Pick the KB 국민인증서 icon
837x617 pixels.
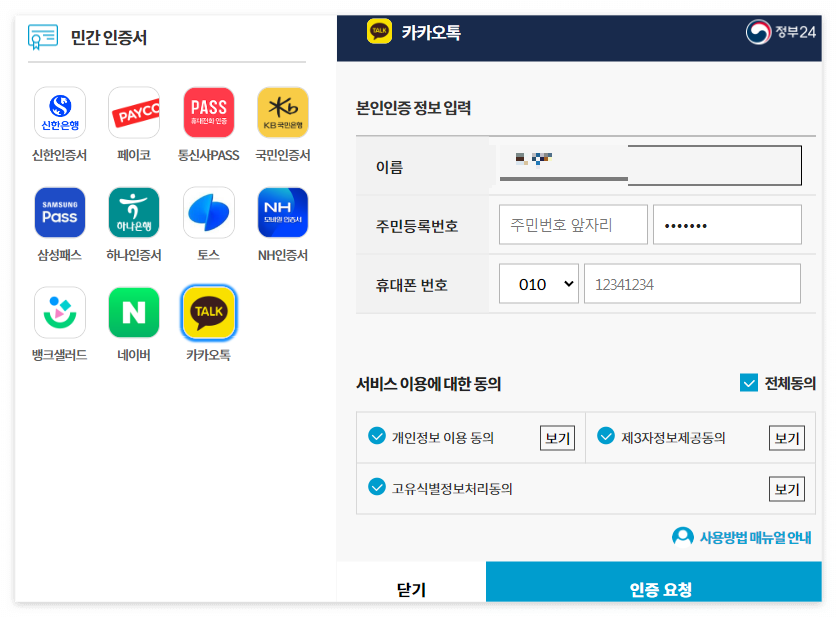pyautogui.click(x=283, y=113)
